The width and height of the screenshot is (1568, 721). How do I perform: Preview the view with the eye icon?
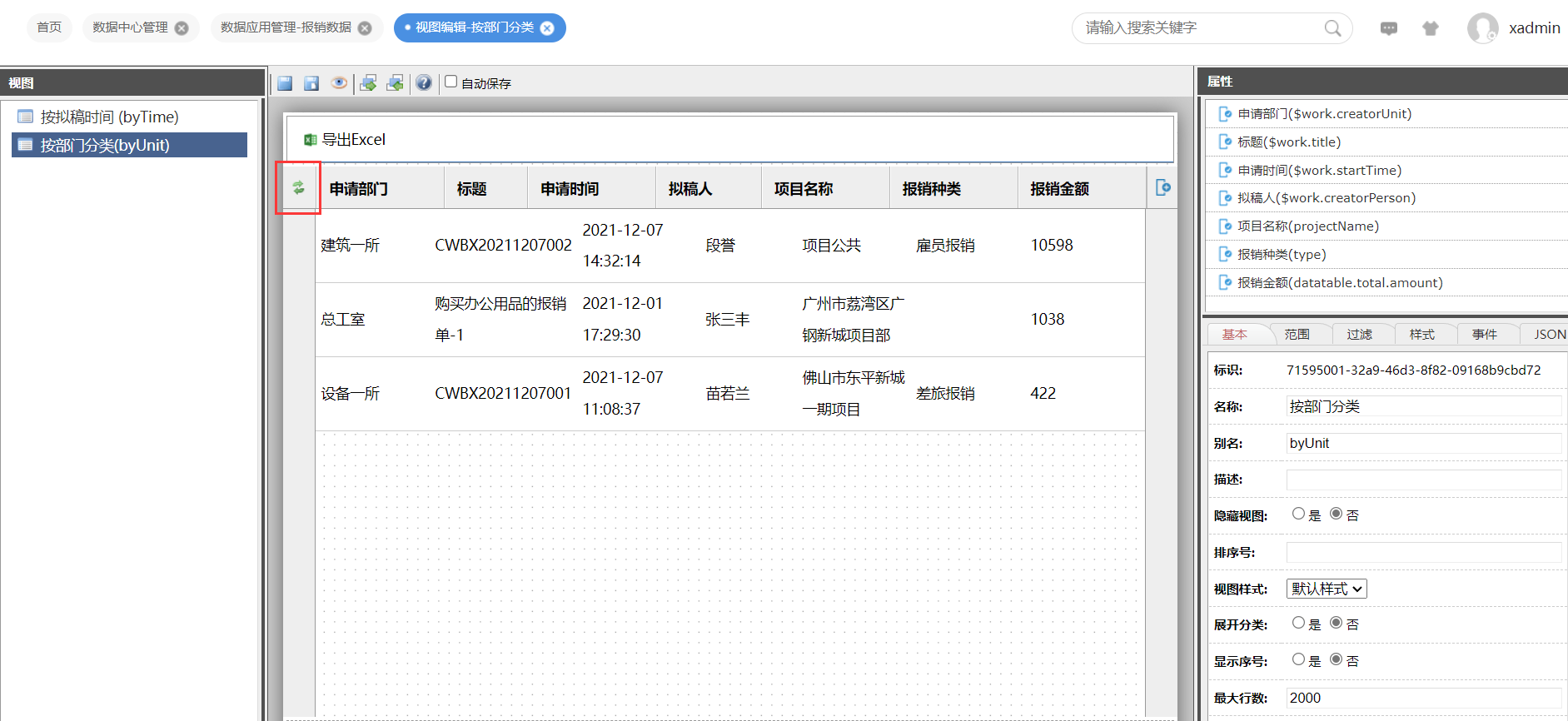click(339, 83)
